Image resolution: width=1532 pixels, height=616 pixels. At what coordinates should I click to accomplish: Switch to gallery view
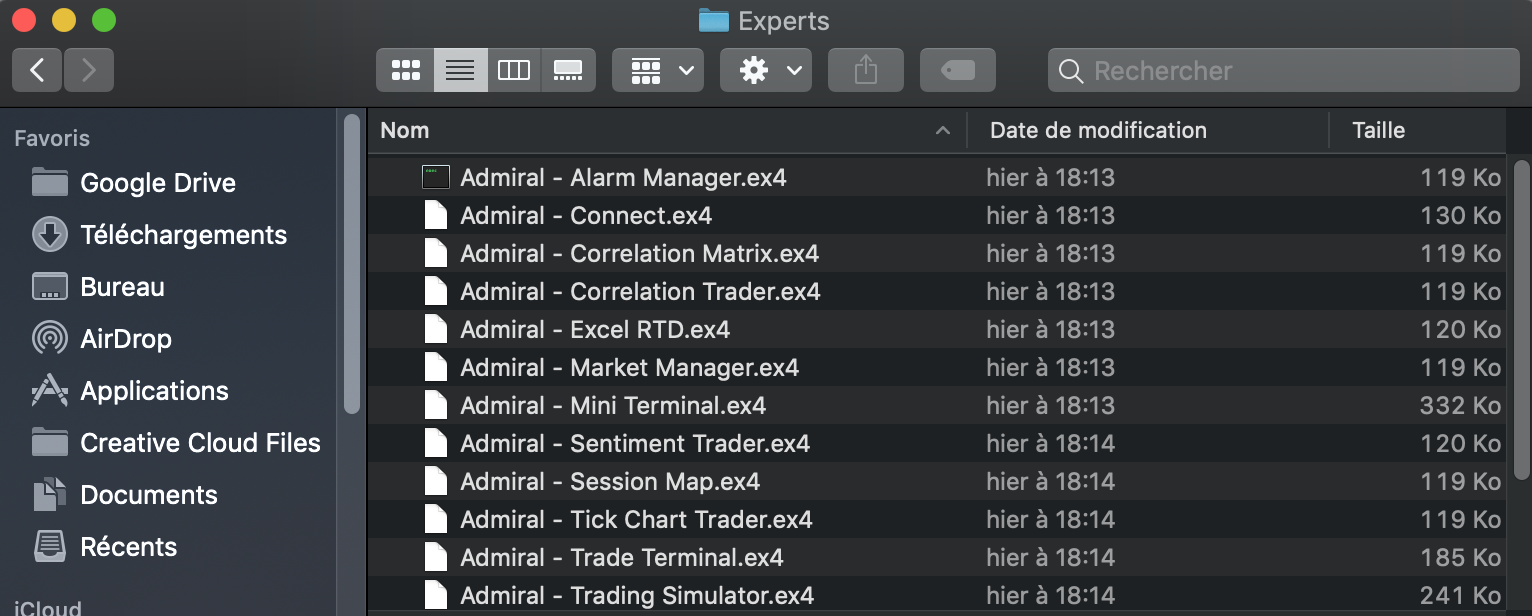coord(568,70)
